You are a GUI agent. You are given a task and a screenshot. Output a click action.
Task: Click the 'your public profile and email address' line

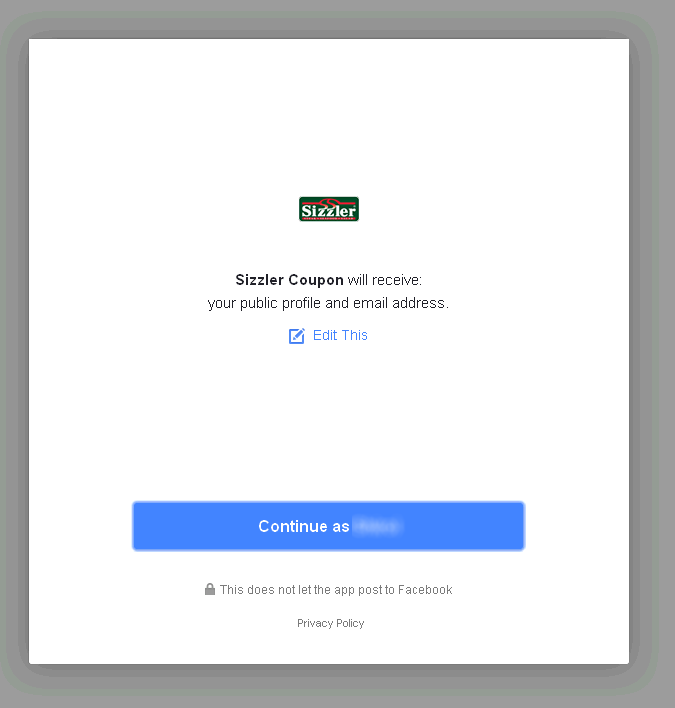[328, 303]
